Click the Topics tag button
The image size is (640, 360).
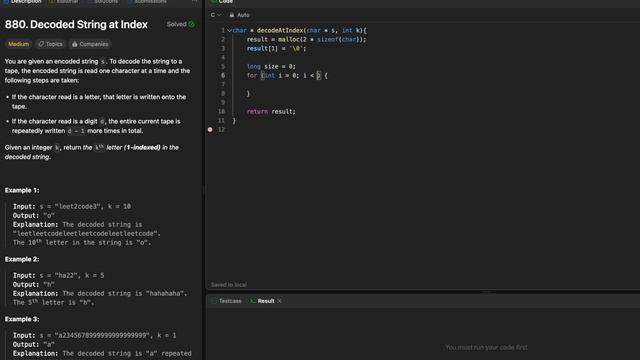point(51,44)
